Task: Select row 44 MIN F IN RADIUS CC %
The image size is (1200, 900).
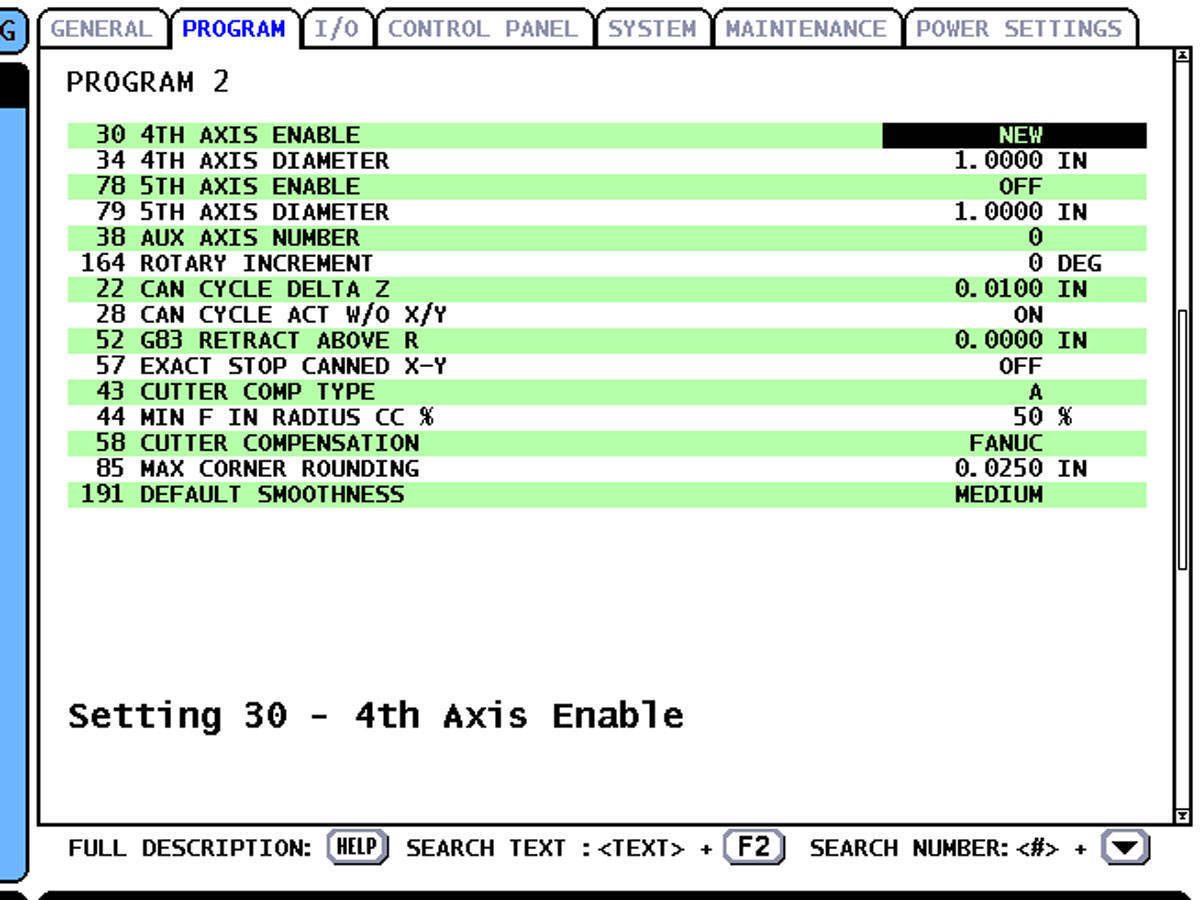Action: point(607,418)
